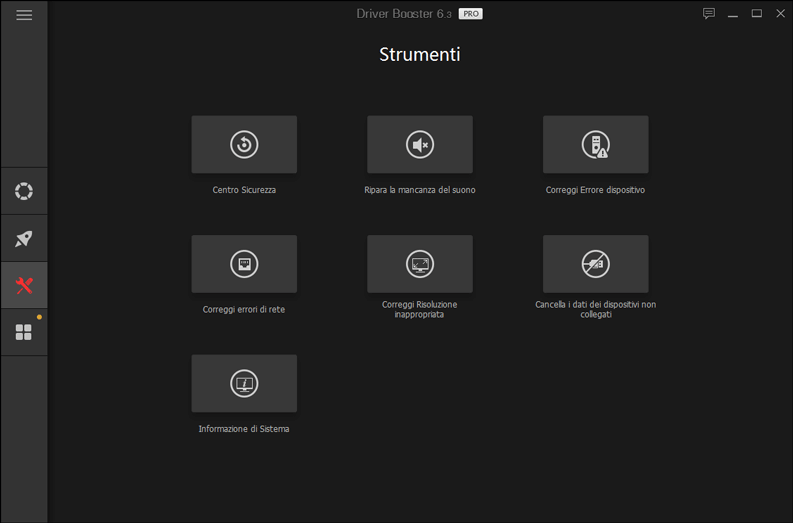Image resolution: width=793 pixels, height=523 pixels.
Task: Click the Strumenti heading
Action: click(x=420, y=54)
